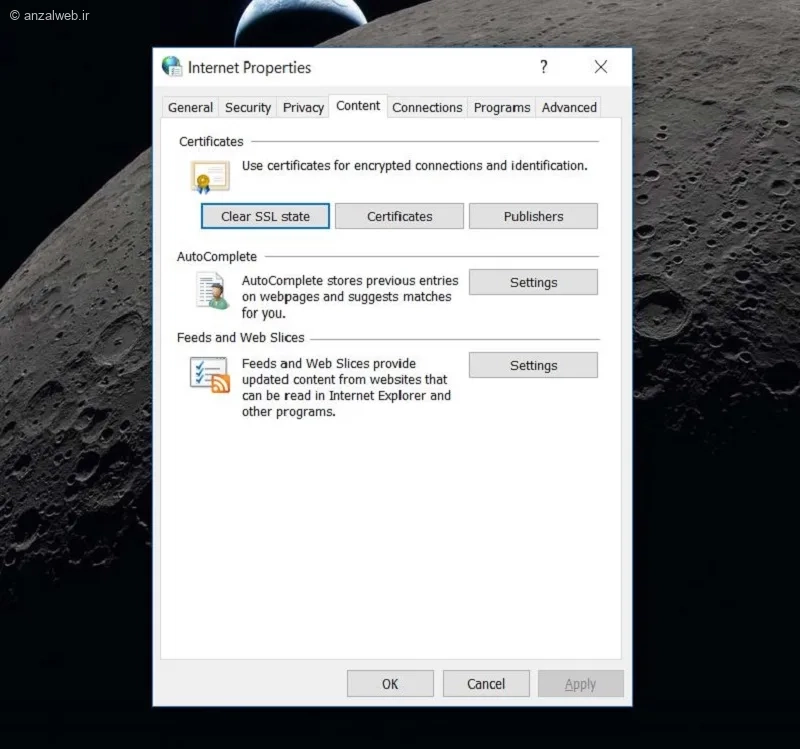Image resolution: width=800 pixels, height=749 pixels.
Task: Click text 'Feeds and Web Slices provide'
Action: coord(329,363)
